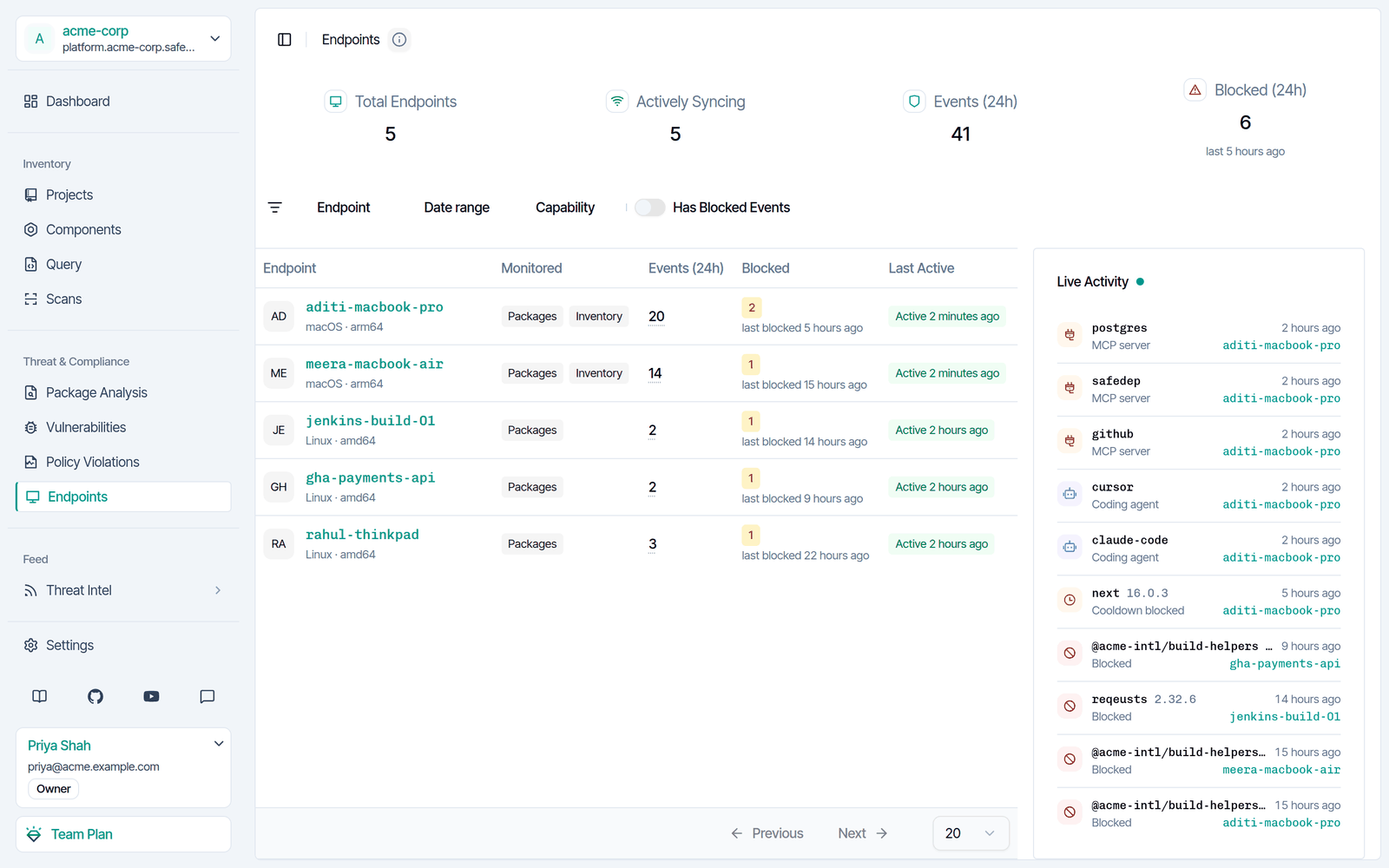Image resolution: width=1389 pixels, height=868 pixels.
Task: Go to the Next page
Action: [863, 833]
